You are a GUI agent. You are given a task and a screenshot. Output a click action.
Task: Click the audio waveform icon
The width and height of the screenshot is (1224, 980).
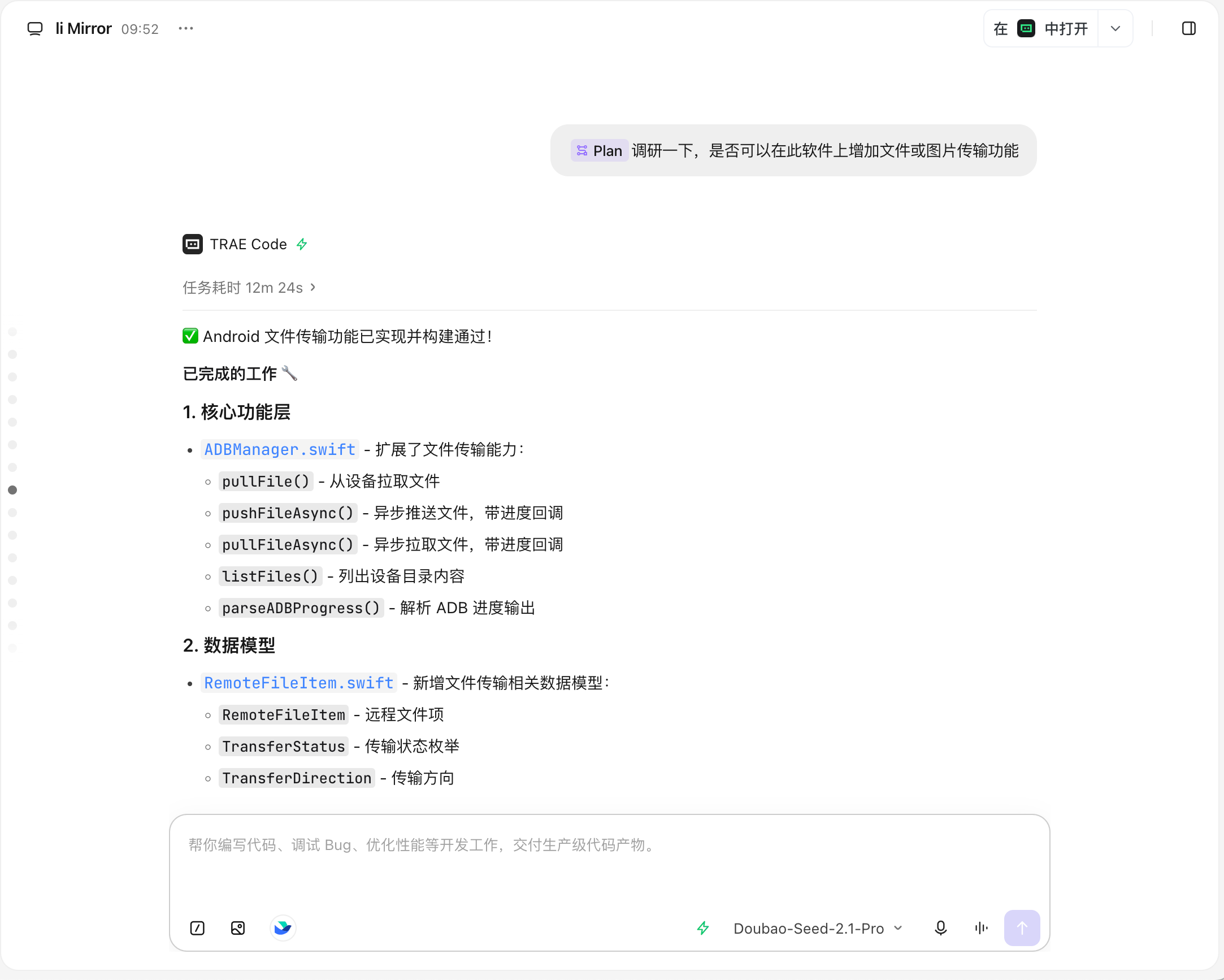[981, 929]
